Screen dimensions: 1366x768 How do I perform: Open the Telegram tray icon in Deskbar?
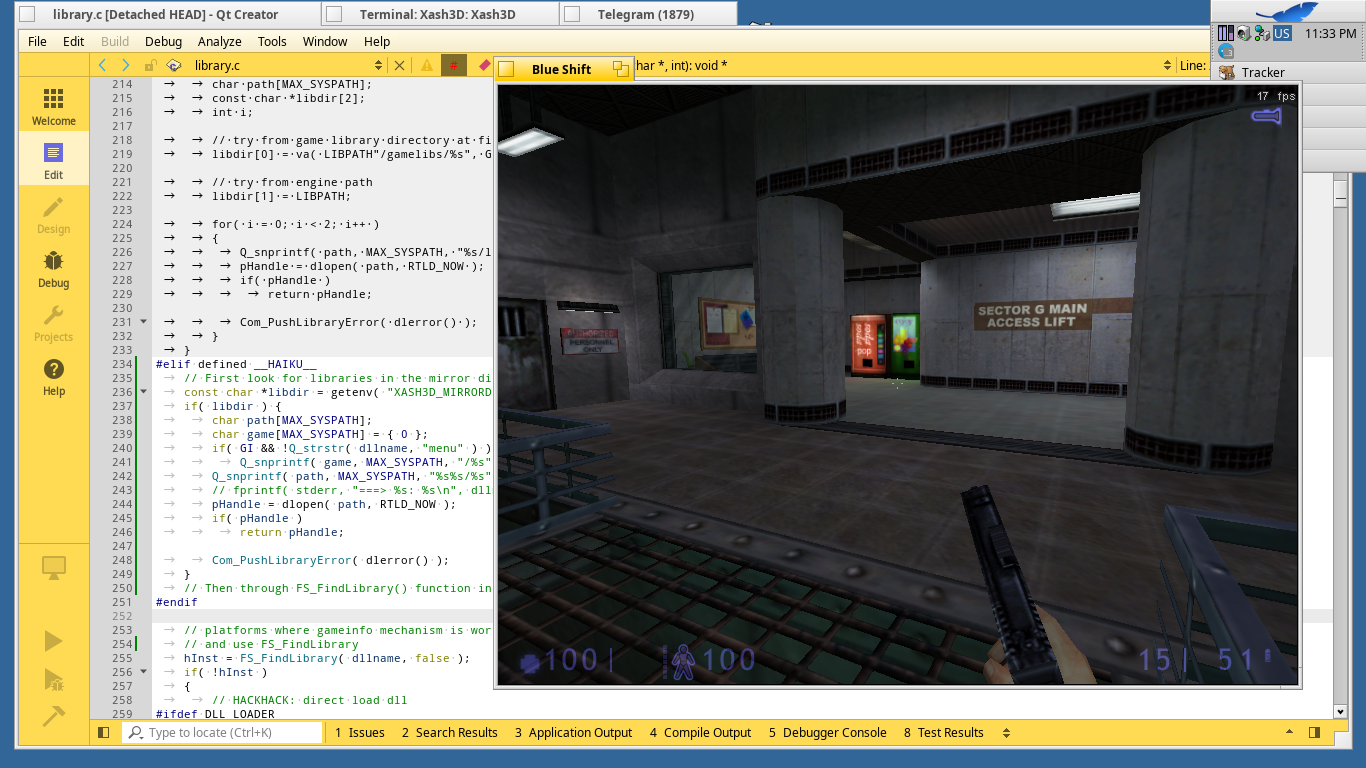click(x=1225, y=50)
